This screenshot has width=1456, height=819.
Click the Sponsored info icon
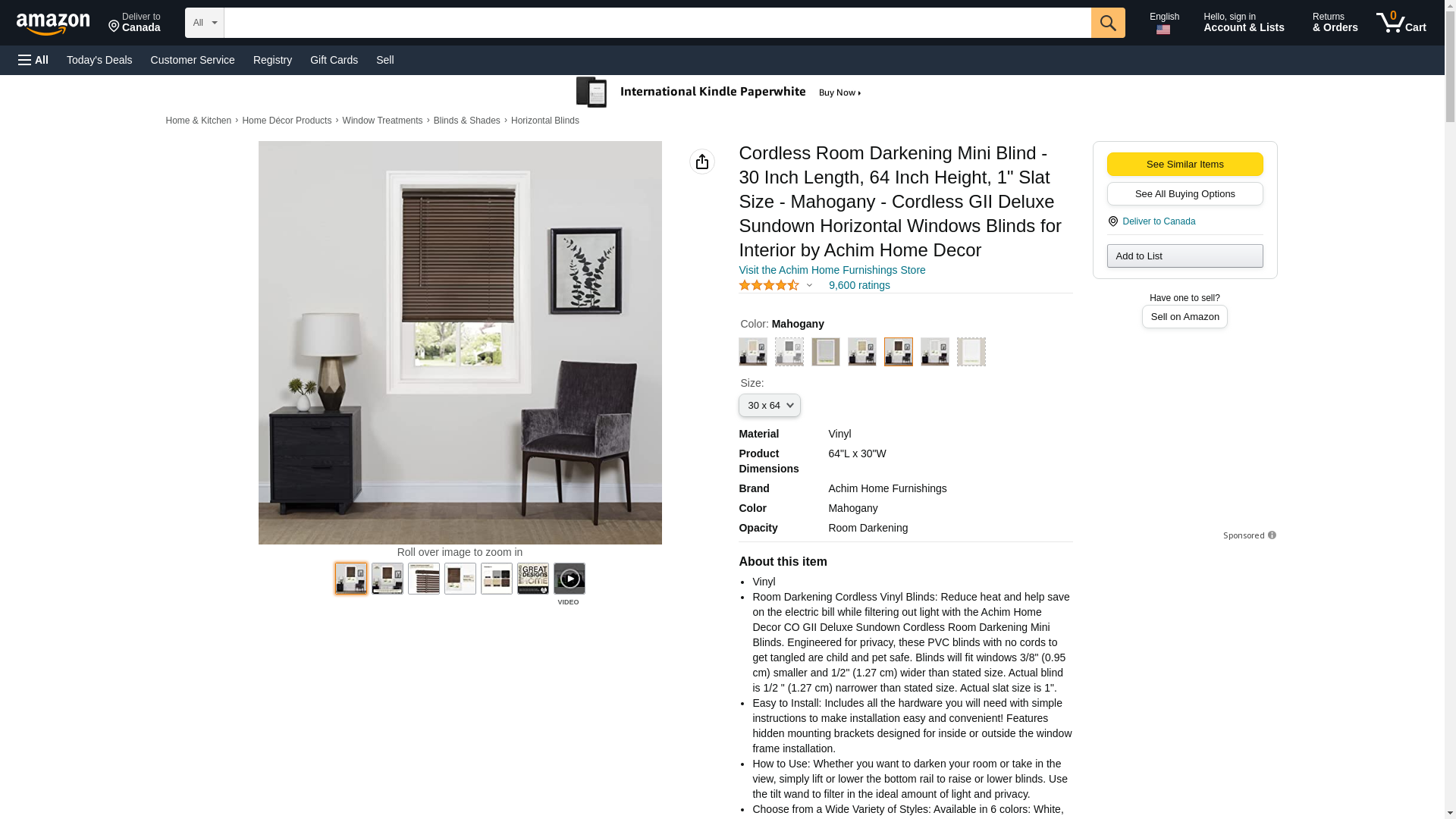1272,535
